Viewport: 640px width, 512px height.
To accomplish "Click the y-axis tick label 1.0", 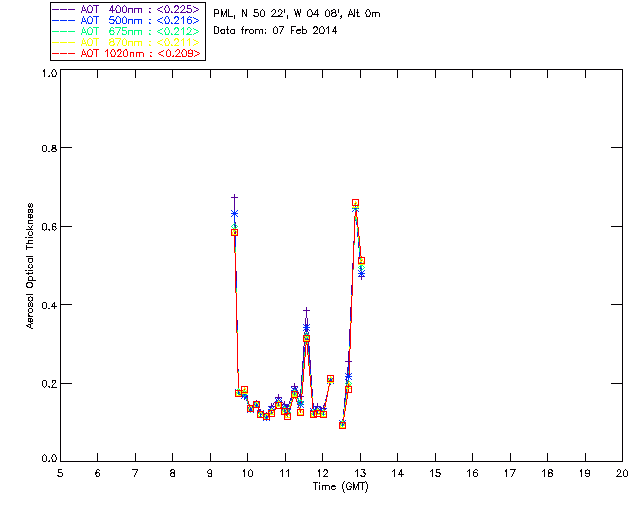I will pos(49,73).
